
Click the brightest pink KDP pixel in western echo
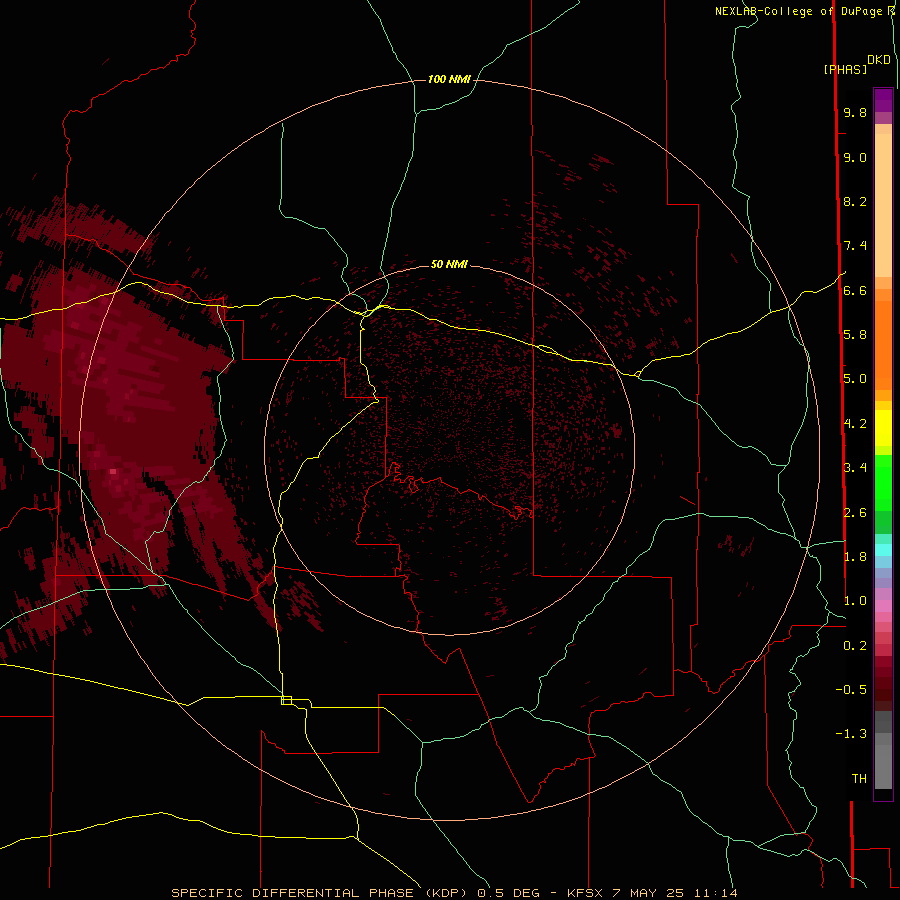pos(113,471)
